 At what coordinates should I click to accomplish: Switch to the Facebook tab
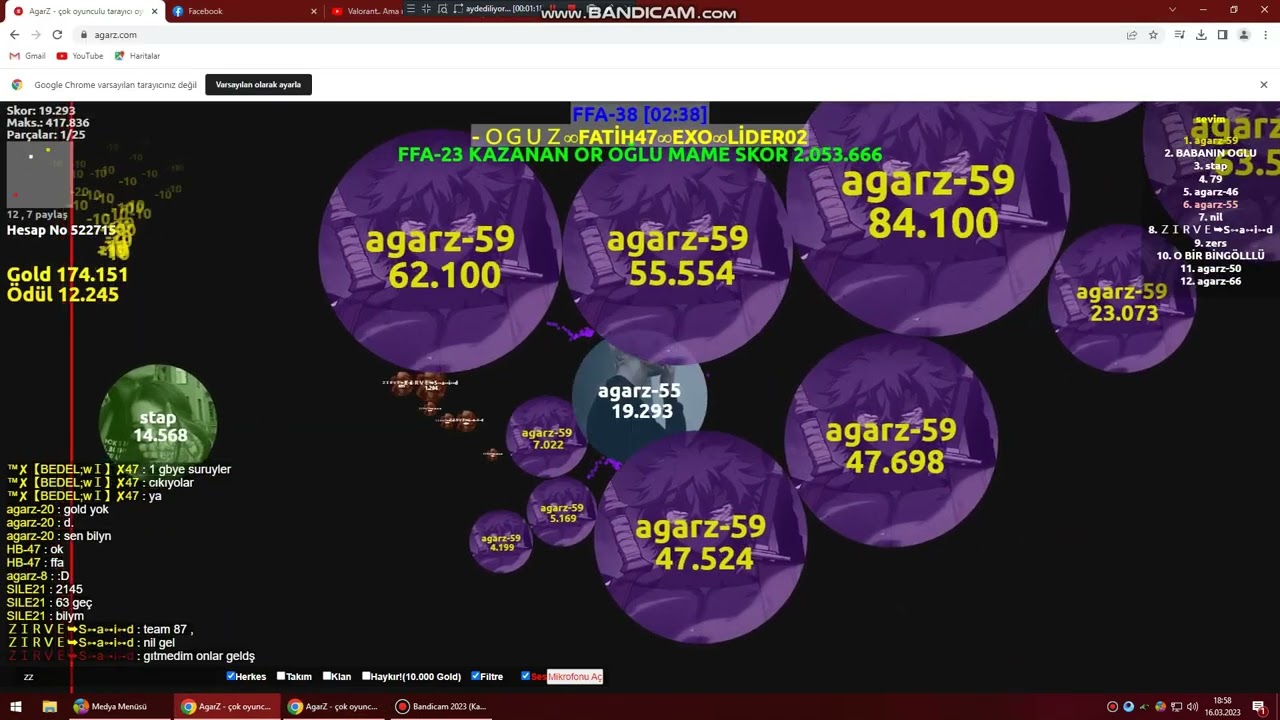(243, 11)
